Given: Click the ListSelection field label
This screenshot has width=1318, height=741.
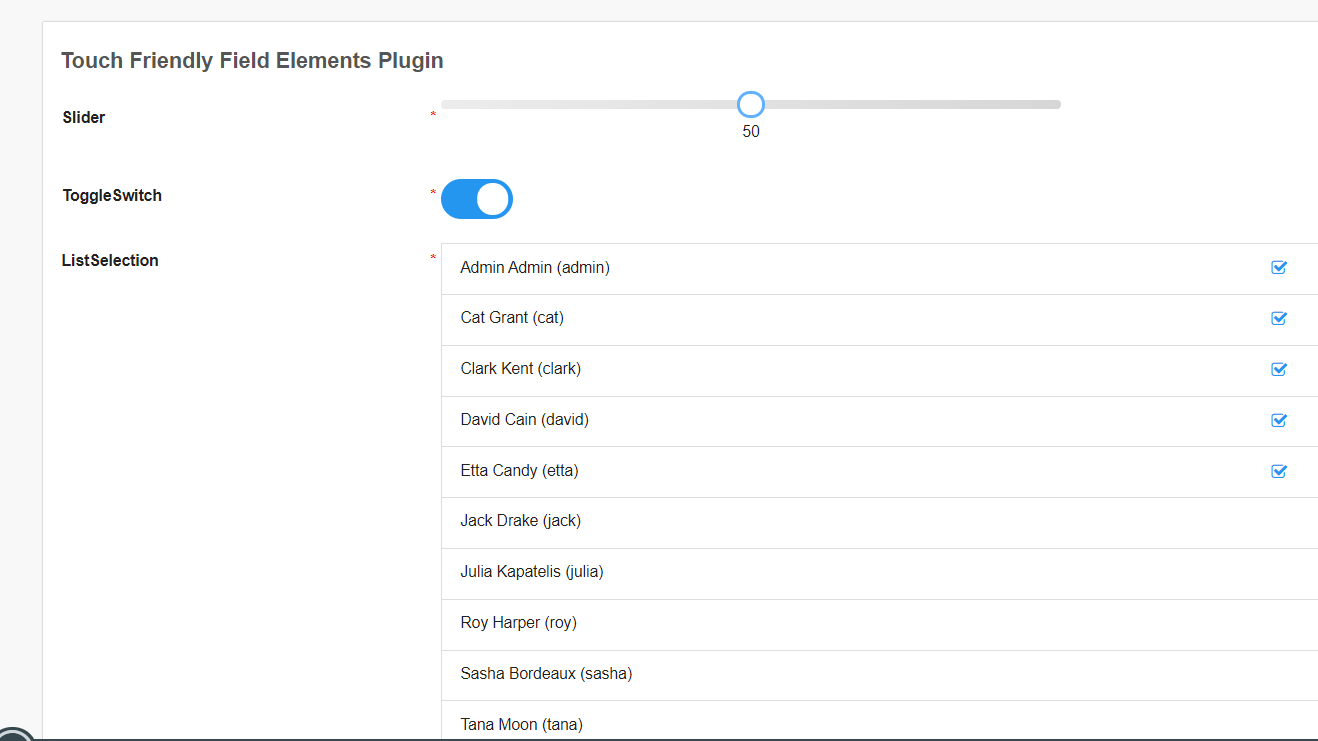Looking at the screenshot, I should [x=110, y=260].
